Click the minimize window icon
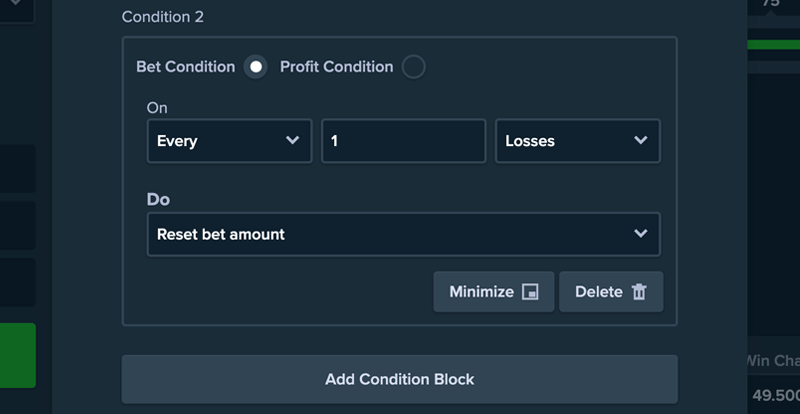The image size is (800, 414). [531, 292]
